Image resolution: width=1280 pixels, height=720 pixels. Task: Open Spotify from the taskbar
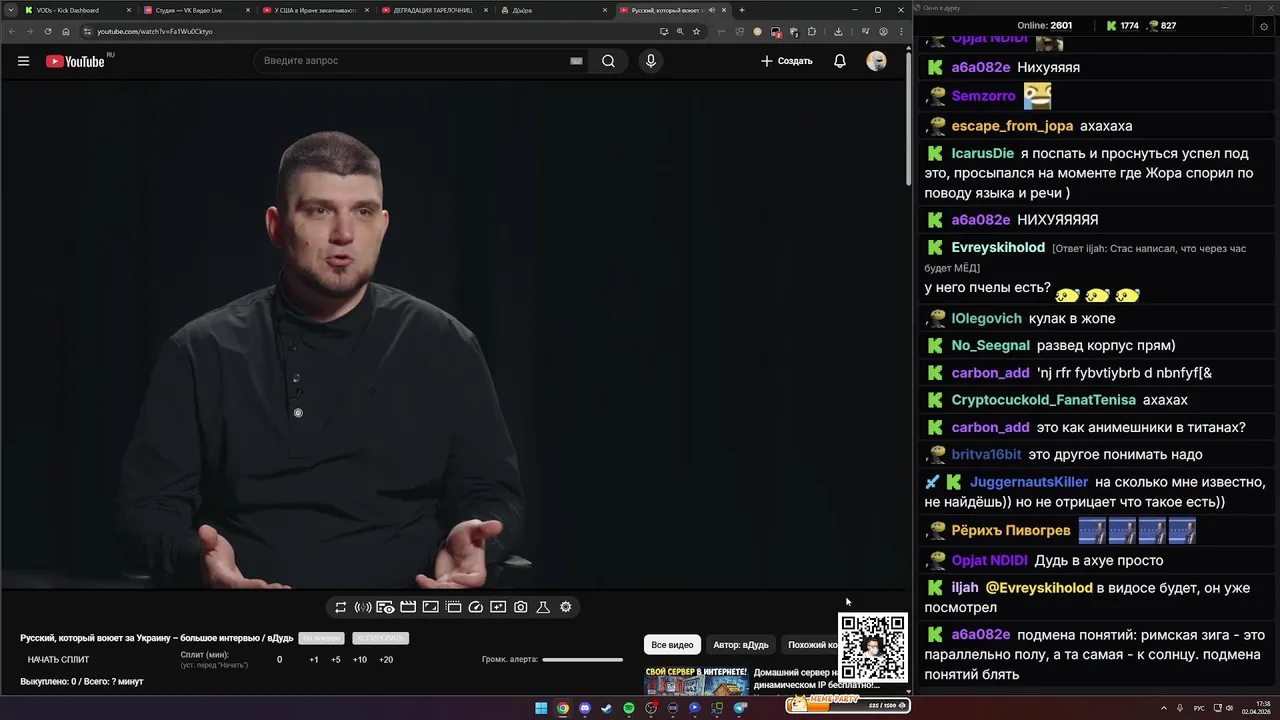(x=629, y=708)
